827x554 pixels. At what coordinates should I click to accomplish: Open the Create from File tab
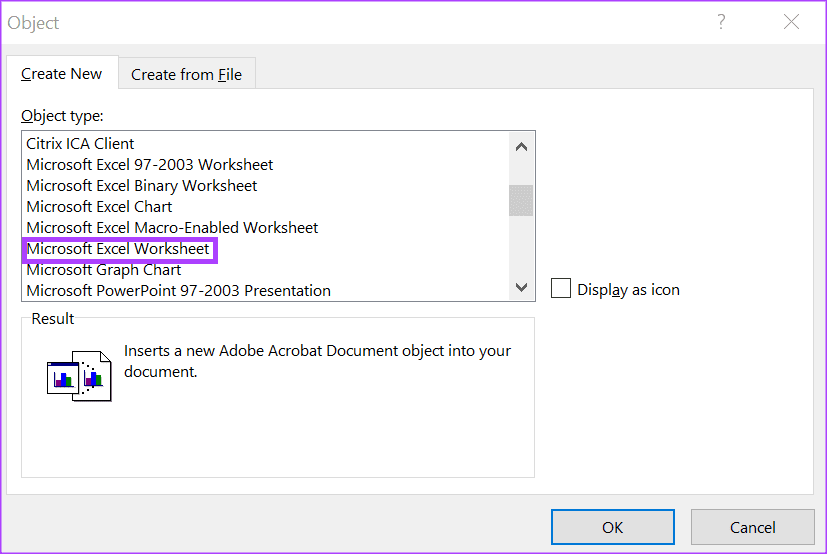187,74
